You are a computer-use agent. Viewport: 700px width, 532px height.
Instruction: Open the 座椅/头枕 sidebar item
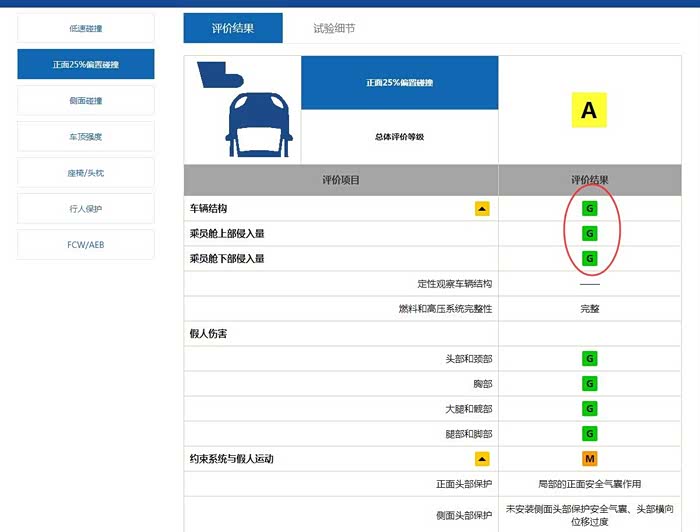(86, 173)
